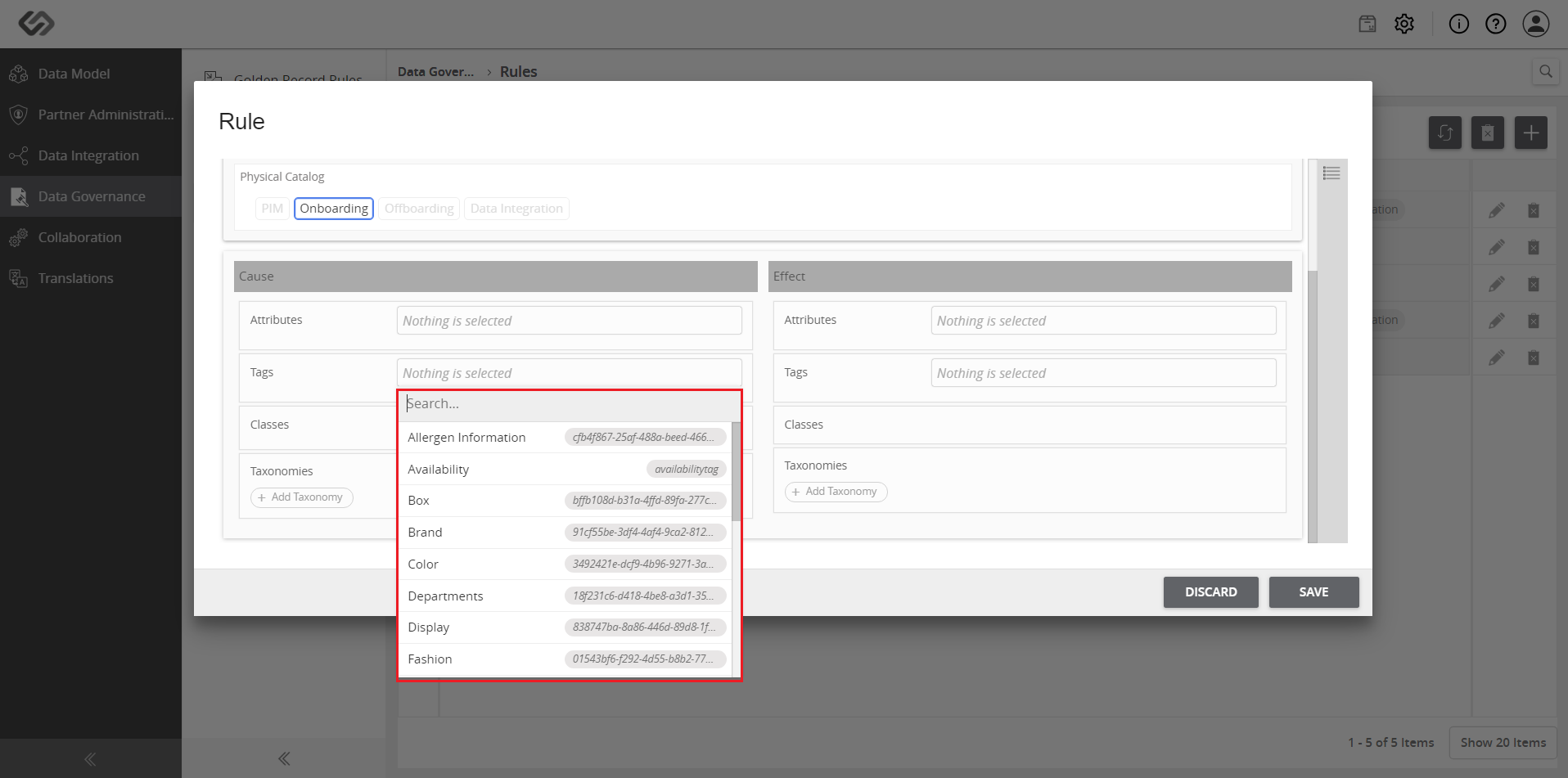This screenshot has width=1568, height=778.
Task: Open Cause Attributes dropdown
Action: pyautogui.click(x=570, y=321)
